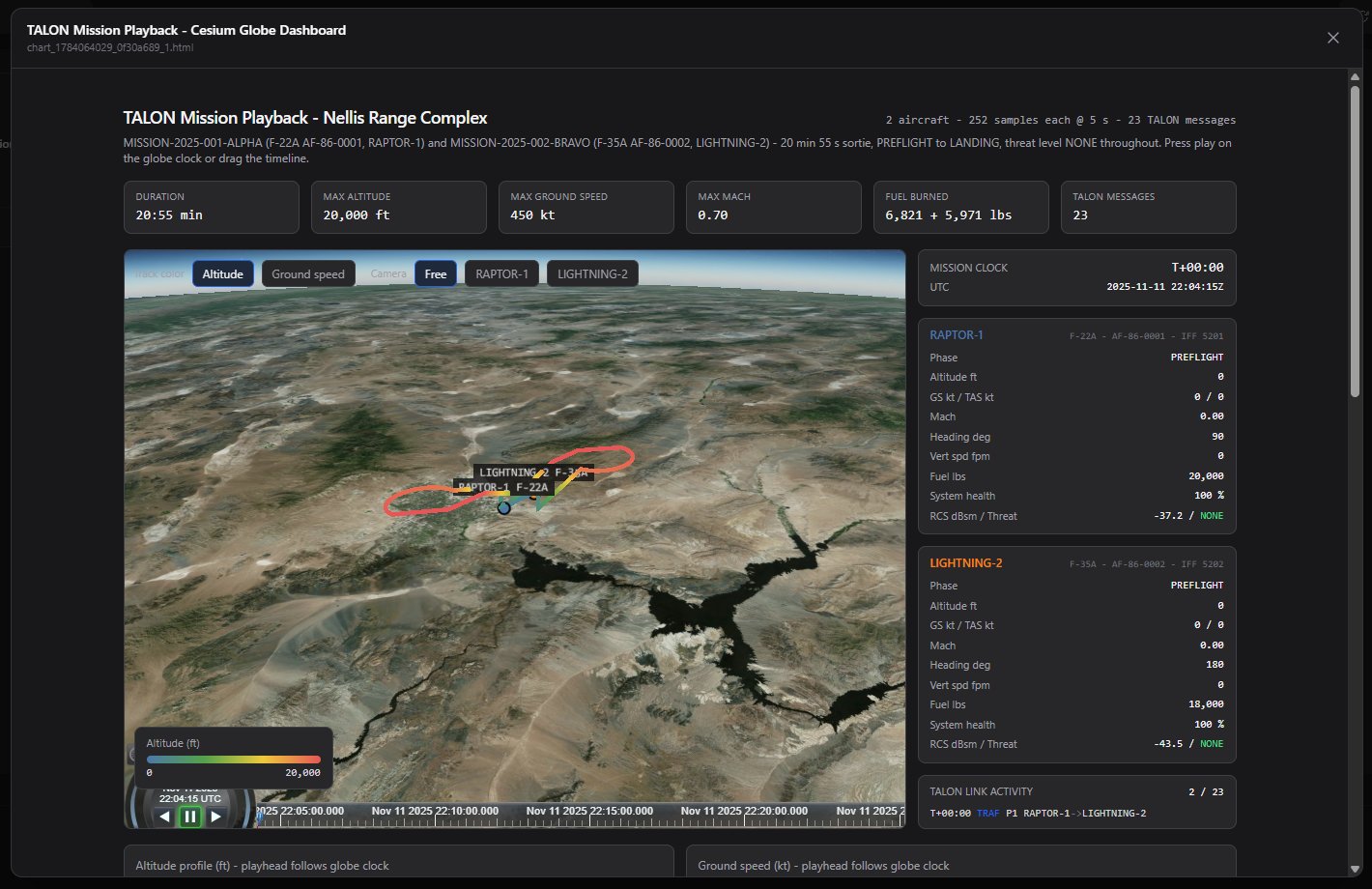Click the 2 aircraft - 252 samples summary text
Viewport: 1372px width, 889px height.
(x=1061, y=120)
